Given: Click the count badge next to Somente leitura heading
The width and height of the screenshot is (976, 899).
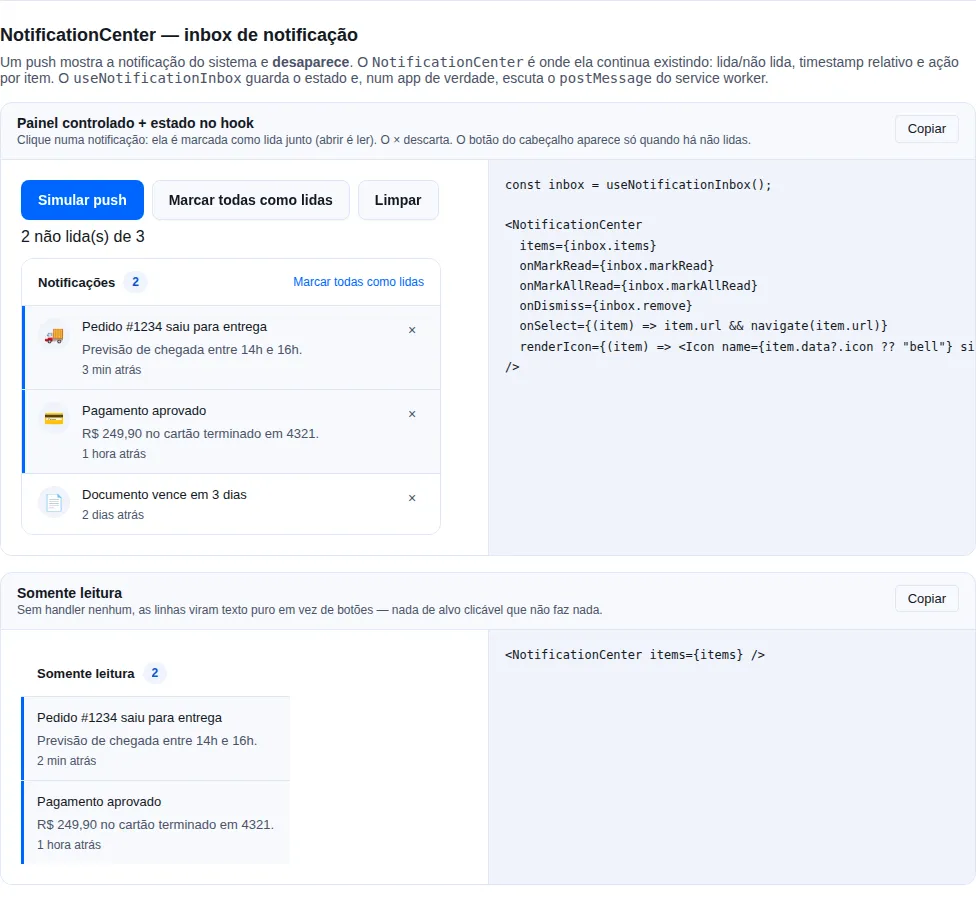Looking at the screenshot, I should pos(155,673).
